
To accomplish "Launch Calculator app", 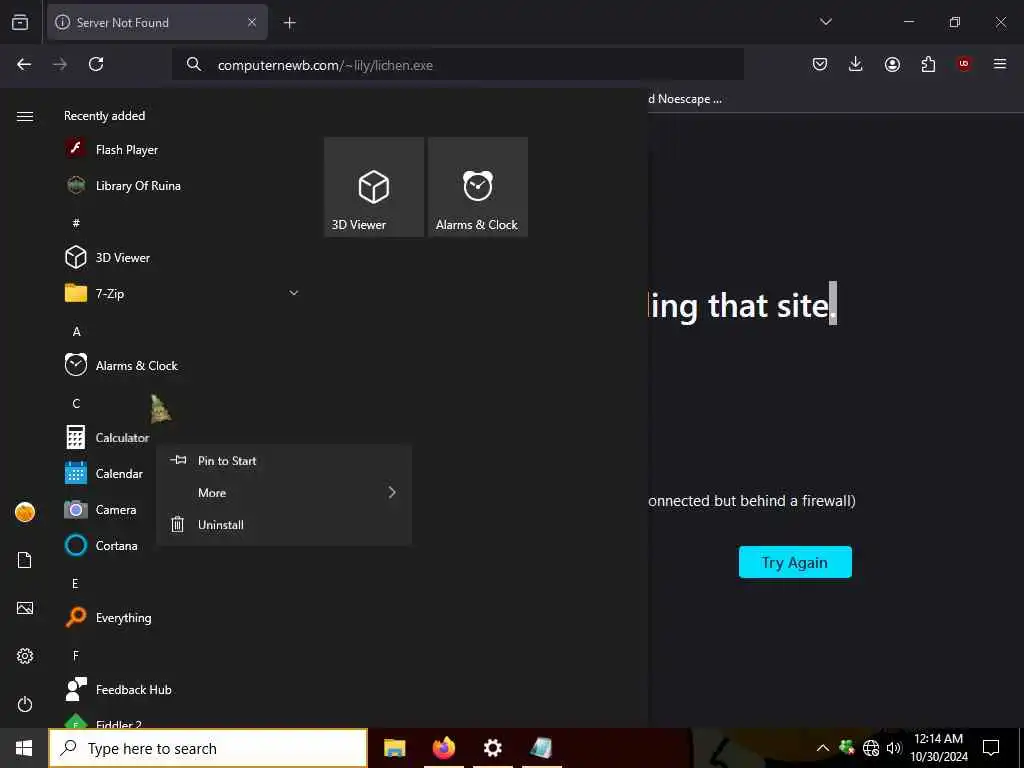I will [x=106, y=438].
